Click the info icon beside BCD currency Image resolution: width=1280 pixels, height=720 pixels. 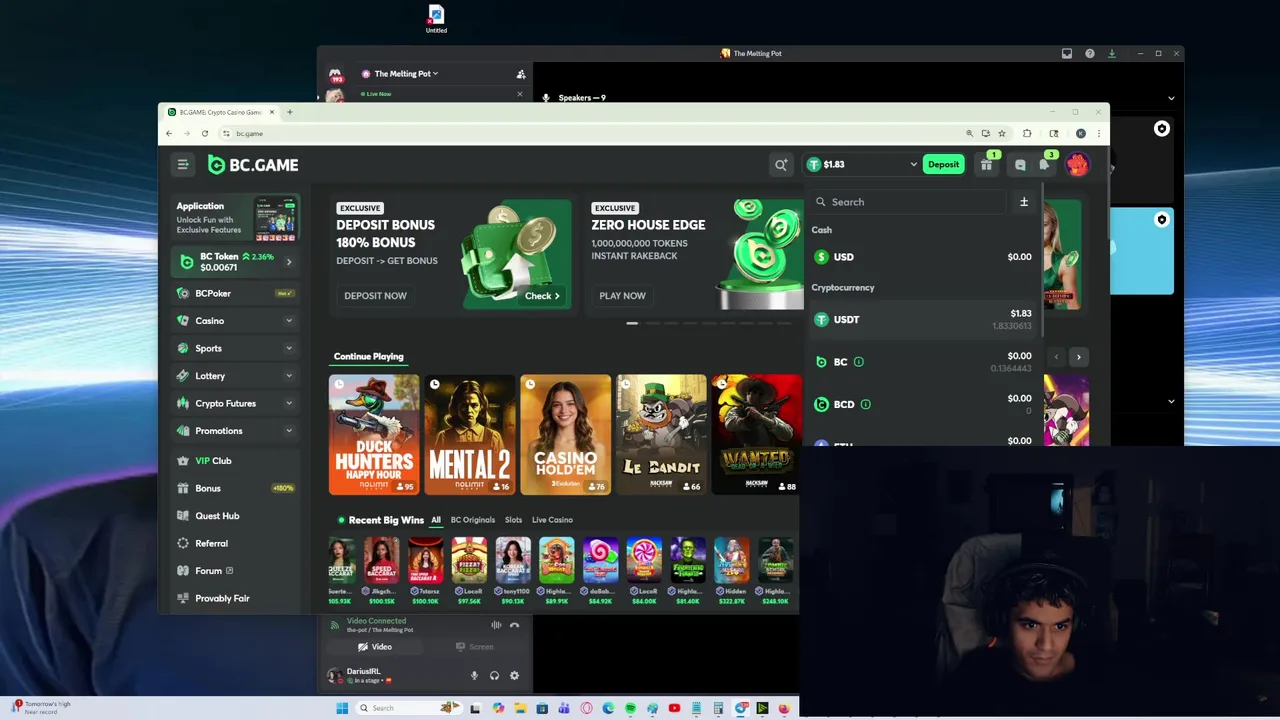click(x=865, y=404)
